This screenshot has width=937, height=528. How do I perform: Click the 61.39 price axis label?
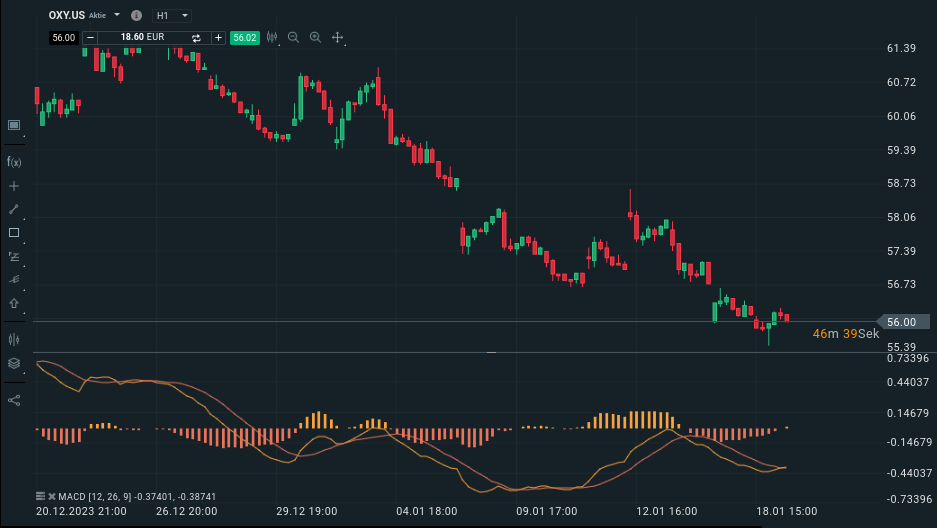click(x=901, y=48)
